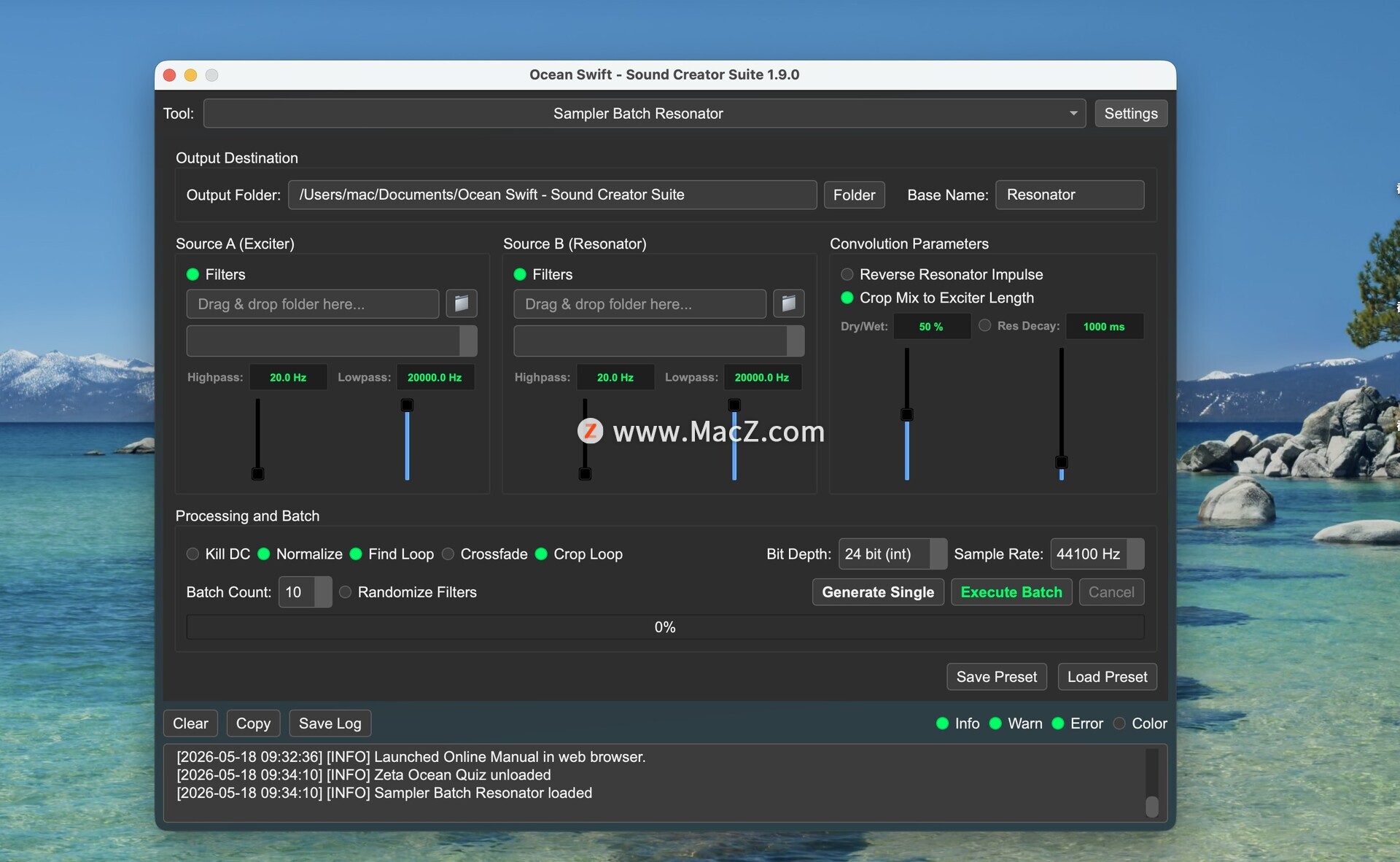Toggle Source A Filters indicator

pyautogui.click(x=193, y=274)
